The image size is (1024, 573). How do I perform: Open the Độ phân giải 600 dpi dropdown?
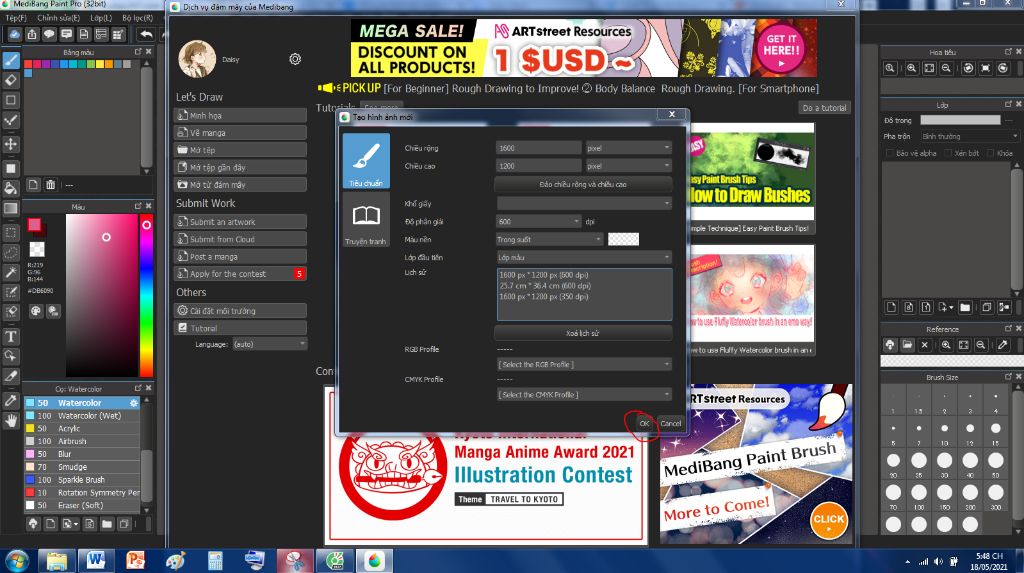click(538, 221)
